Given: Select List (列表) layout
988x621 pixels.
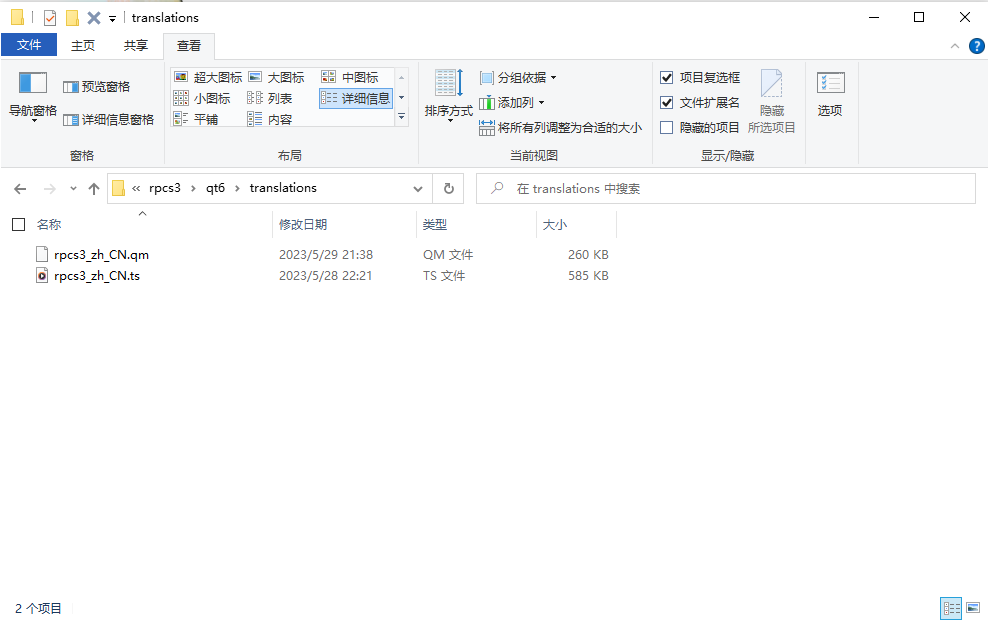Looking at the screenshot, I should coord(270,98).
